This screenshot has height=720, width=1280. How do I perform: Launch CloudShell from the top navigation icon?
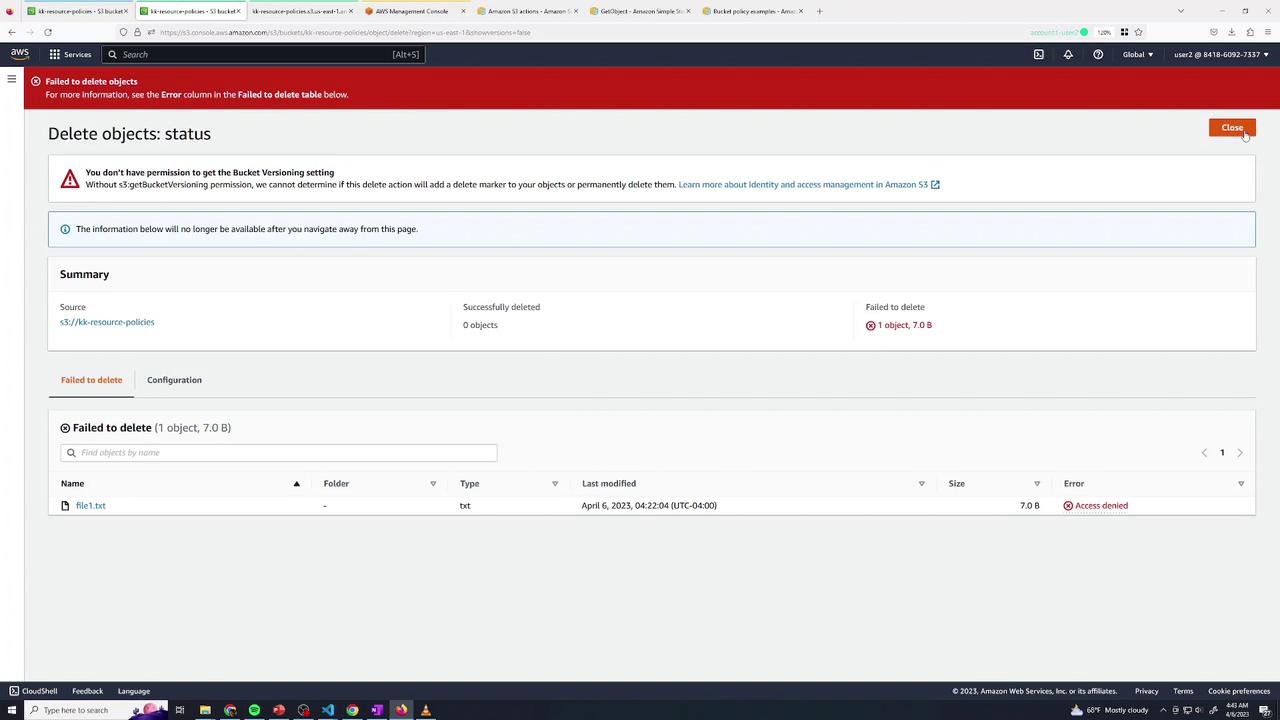click(1039, 54)
